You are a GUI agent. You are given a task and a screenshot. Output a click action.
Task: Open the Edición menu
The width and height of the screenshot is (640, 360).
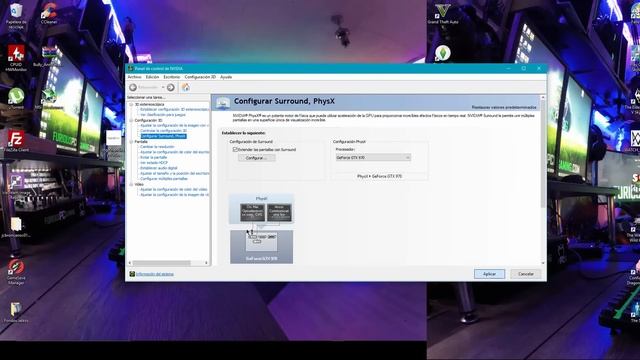pyautogui.click(x=152, y=77)
